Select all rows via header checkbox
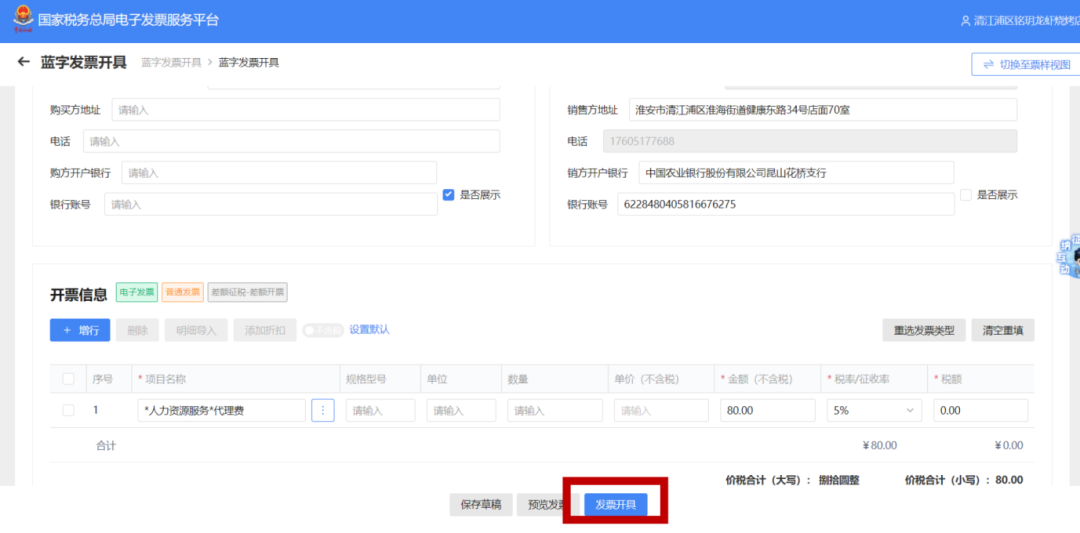The image size is (1080, 533). pos(68,379)
